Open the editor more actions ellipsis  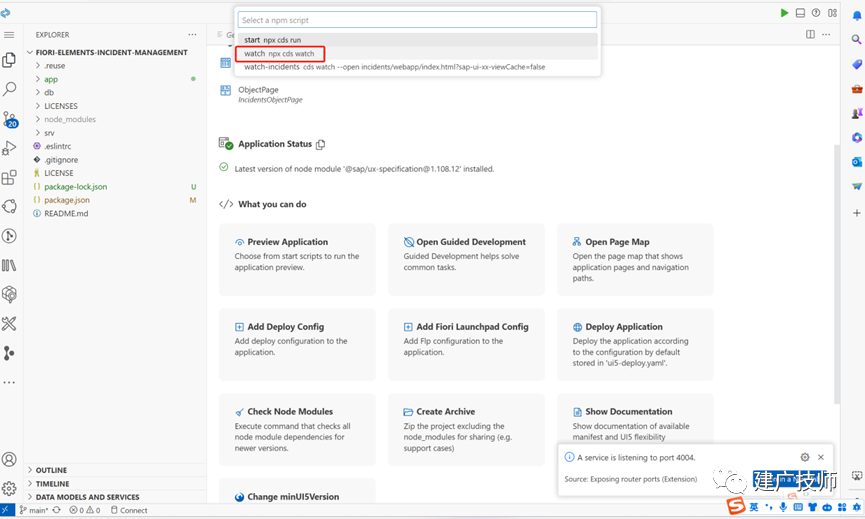point(826,34)
